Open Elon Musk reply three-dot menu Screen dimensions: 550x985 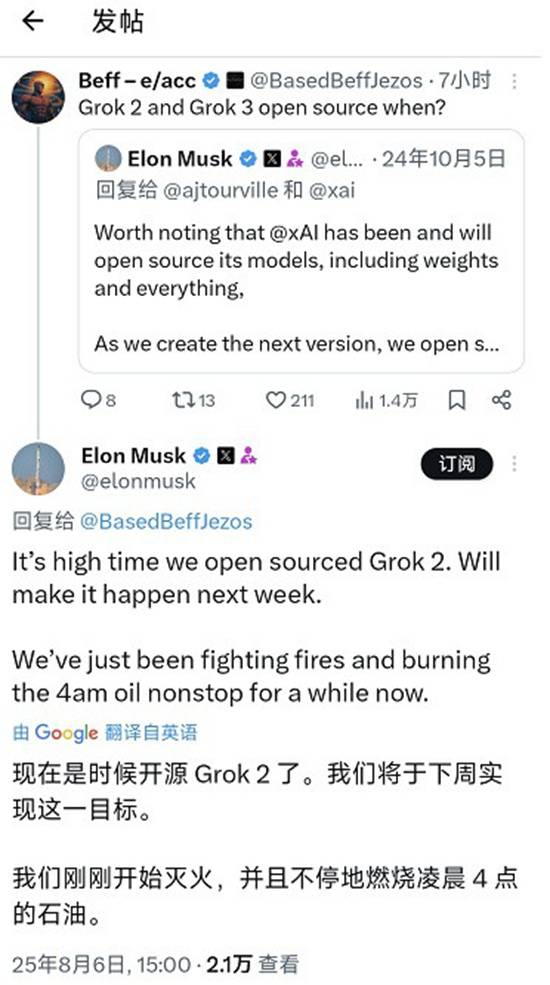514,464
